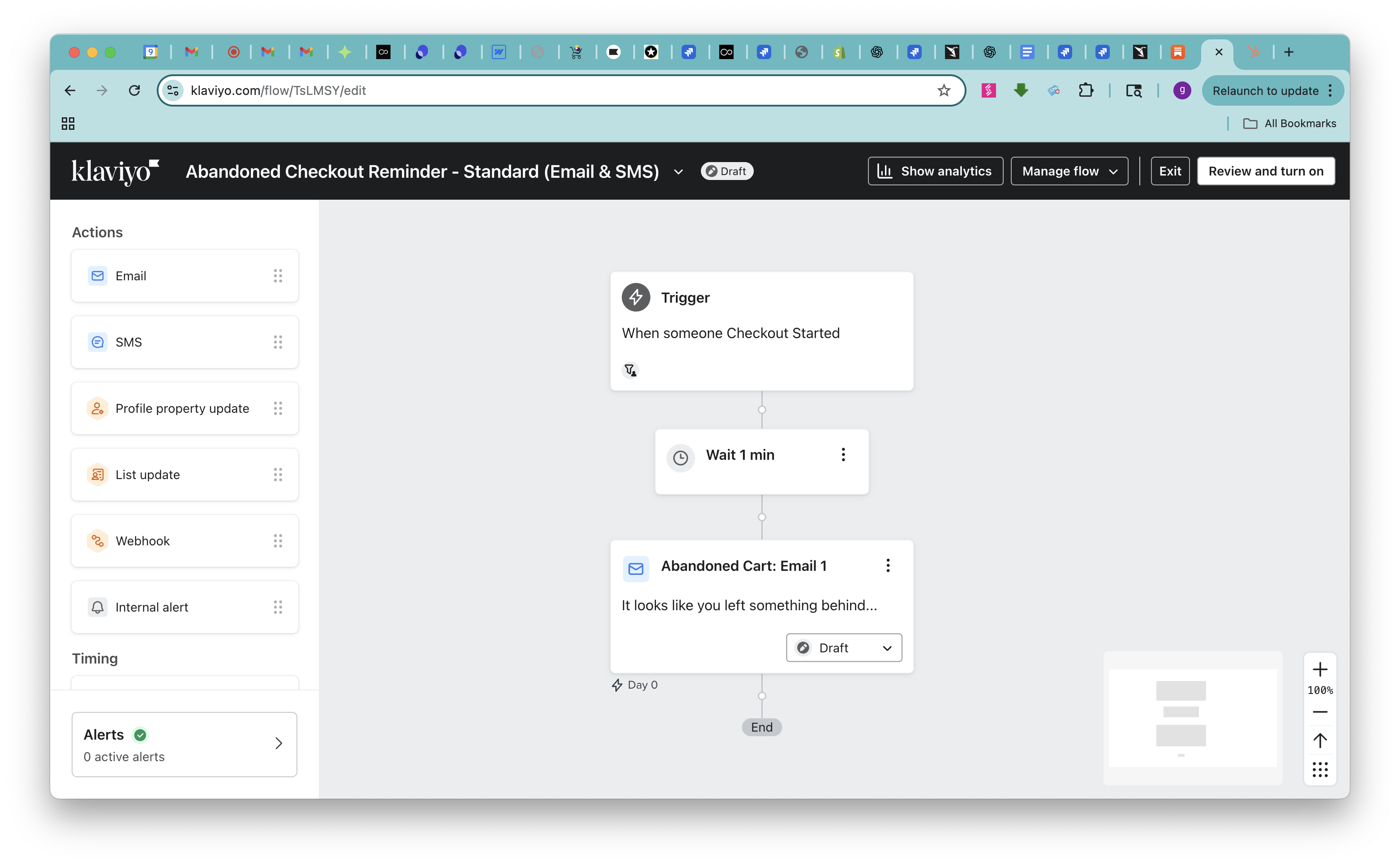
Task: Click the flow minimap thumbnail
Action: tap(1192, 718)
